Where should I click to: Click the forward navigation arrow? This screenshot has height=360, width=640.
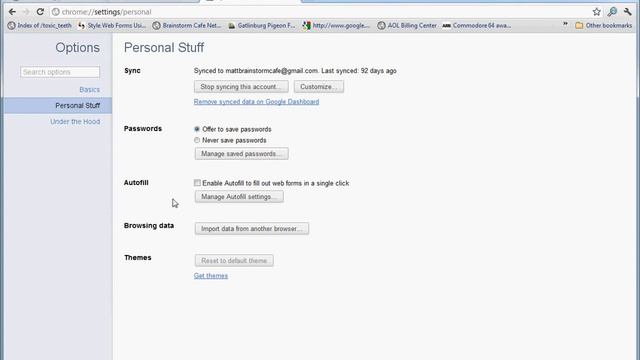(26, 12)
